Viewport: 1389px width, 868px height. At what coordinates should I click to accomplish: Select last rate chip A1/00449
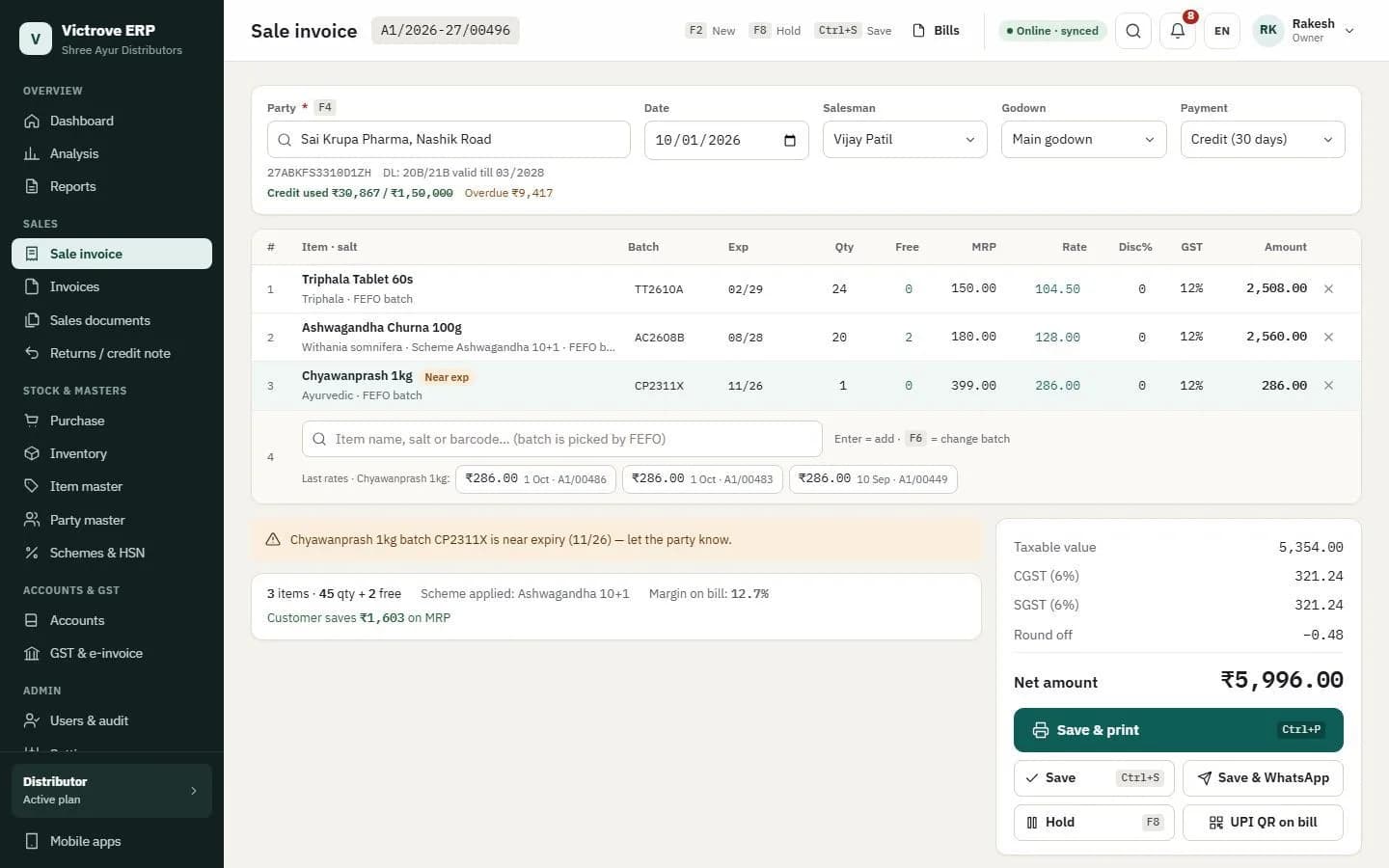(x=873, y=479)
